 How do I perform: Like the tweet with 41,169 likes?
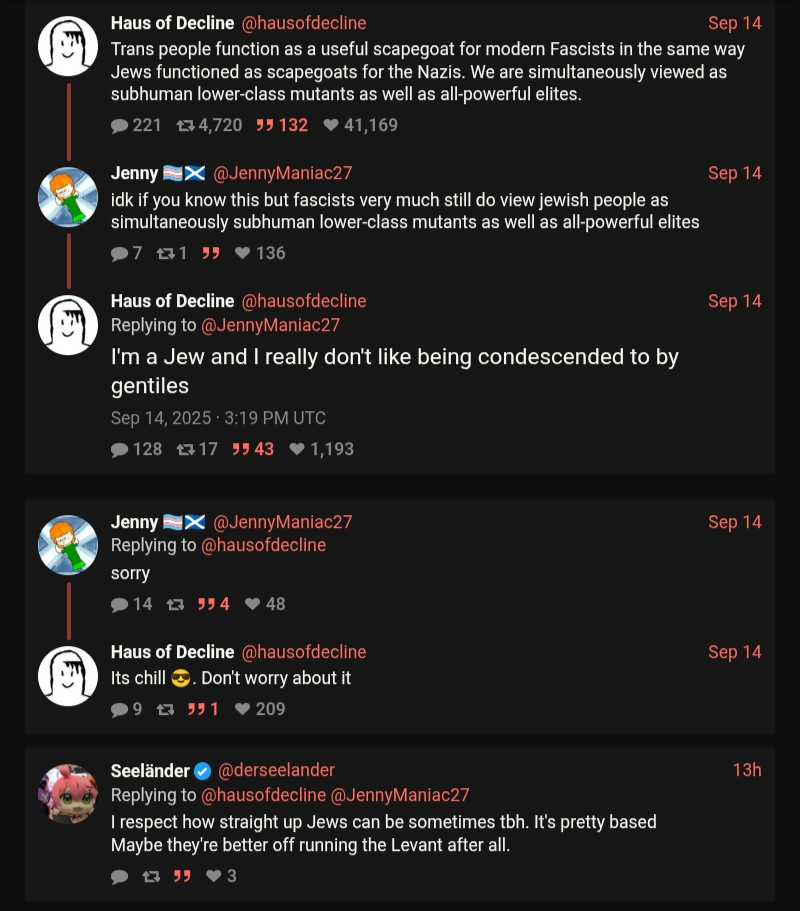pyautogui.click(x=331, y=126)
